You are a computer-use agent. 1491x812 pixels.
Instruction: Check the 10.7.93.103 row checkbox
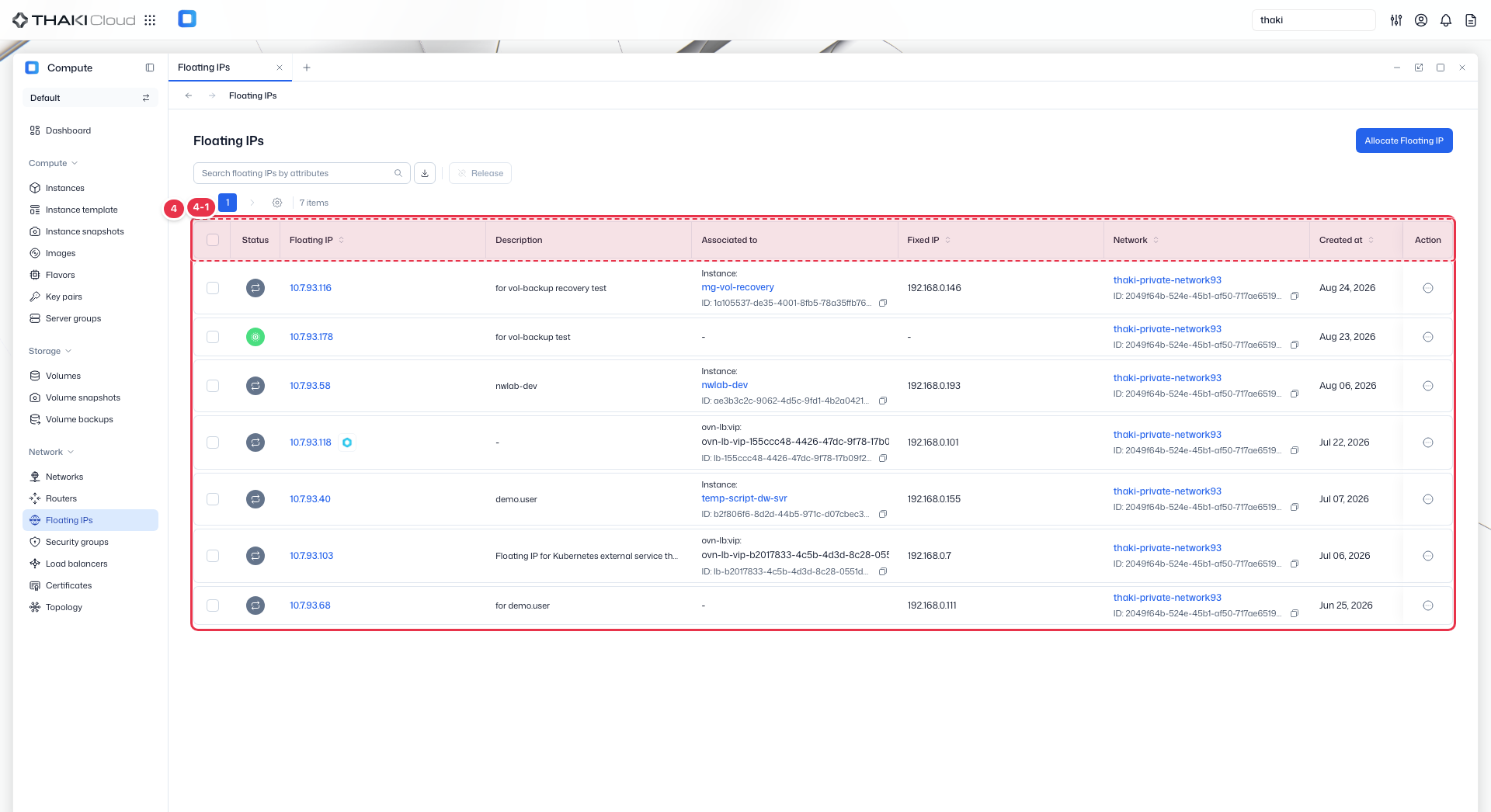pos(213,556)
